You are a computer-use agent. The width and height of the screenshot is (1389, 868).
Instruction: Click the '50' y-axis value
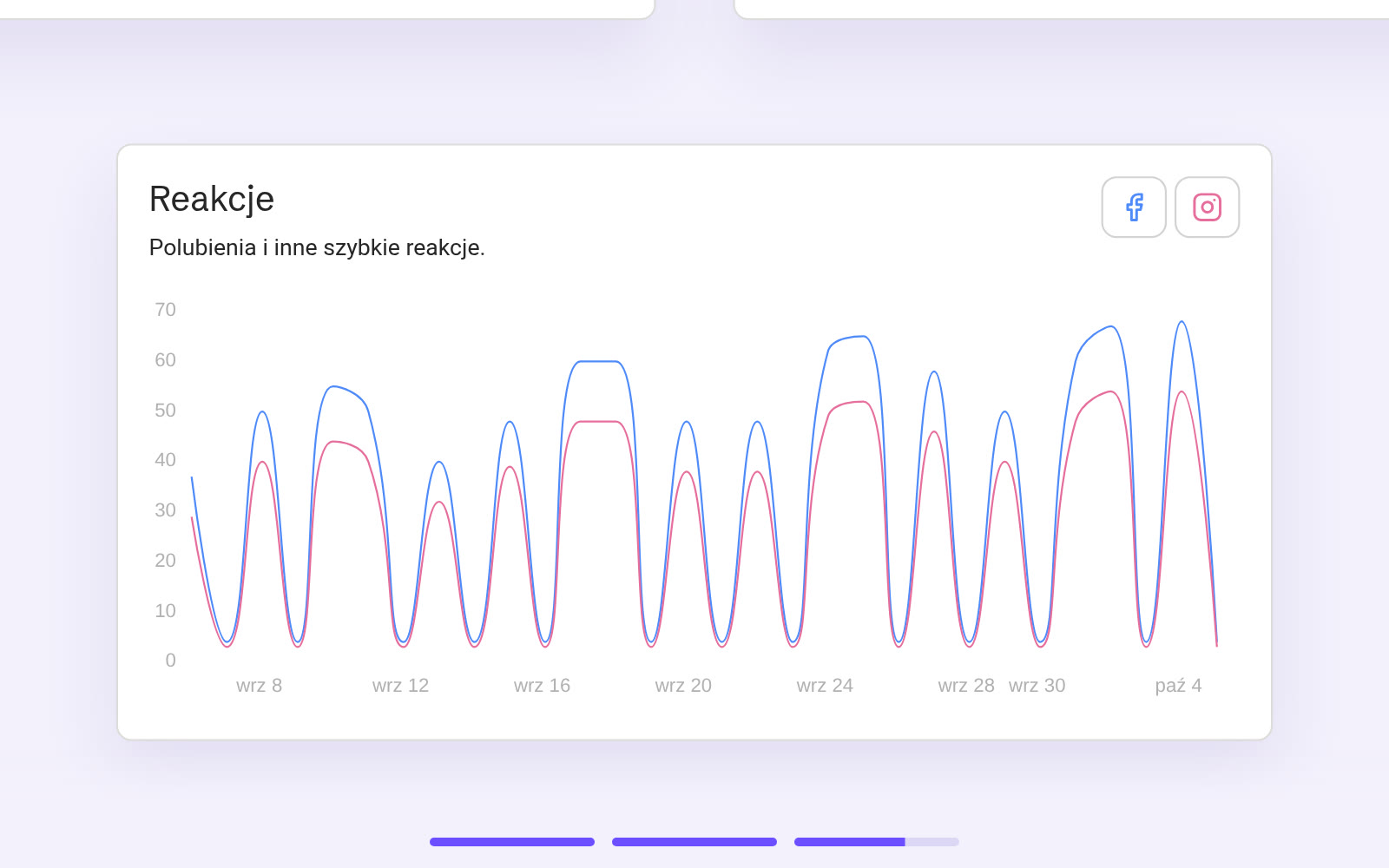click(166, 411)
